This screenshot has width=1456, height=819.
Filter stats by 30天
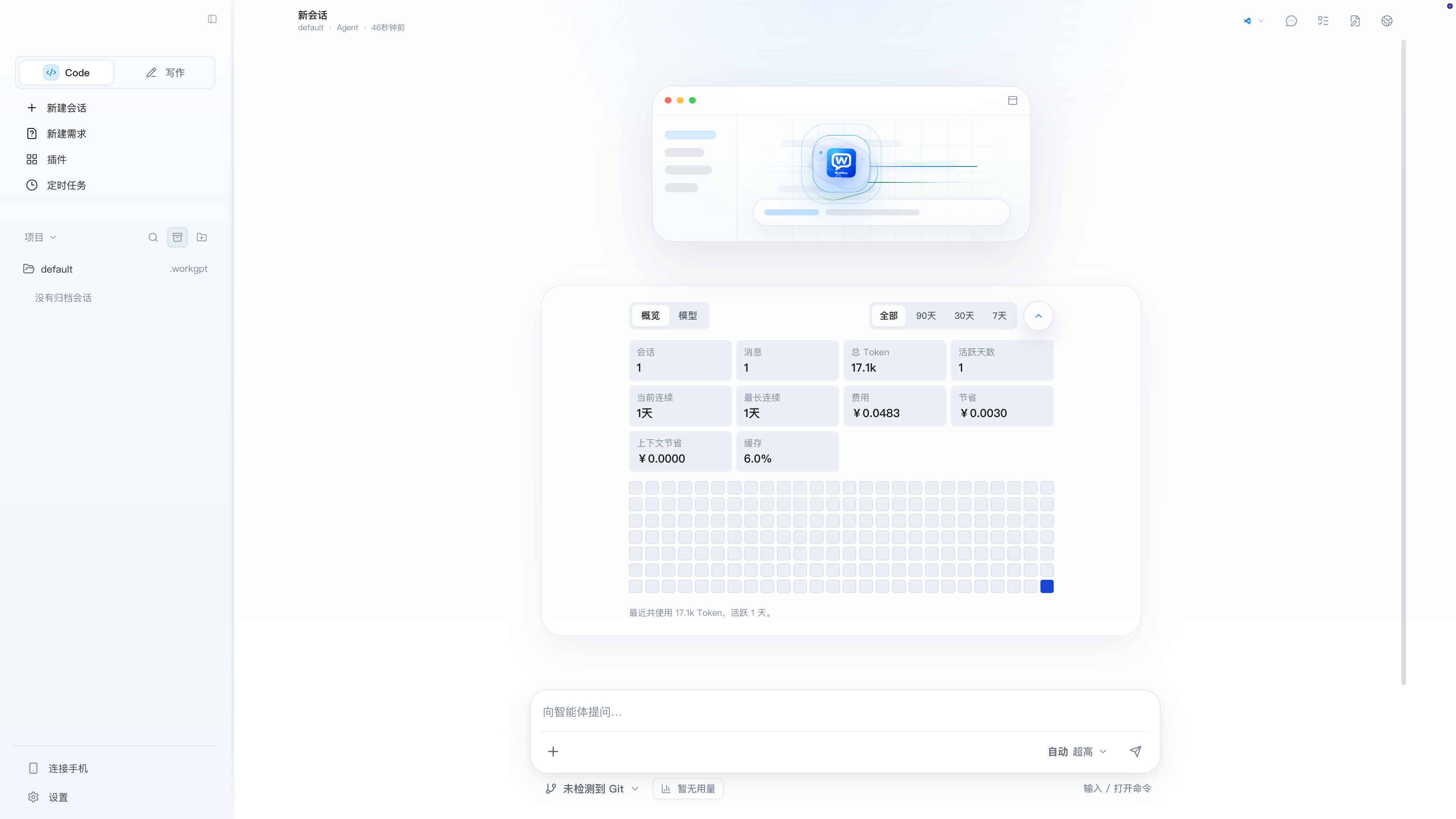click(964, 316)
